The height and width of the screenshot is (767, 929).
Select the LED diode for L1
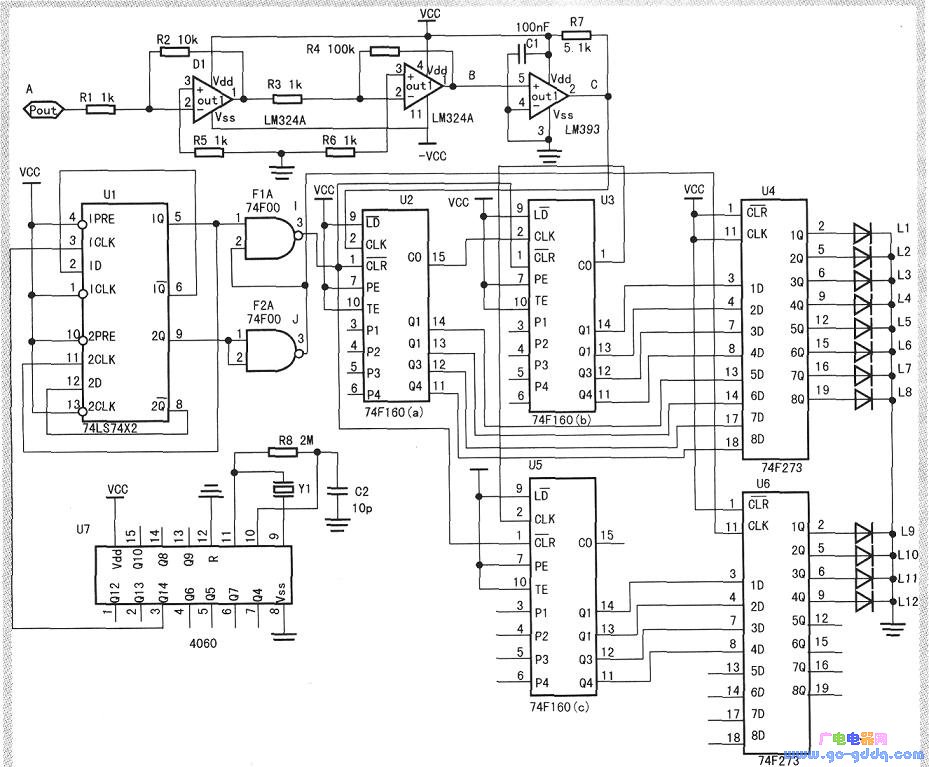tap(863, 233)
